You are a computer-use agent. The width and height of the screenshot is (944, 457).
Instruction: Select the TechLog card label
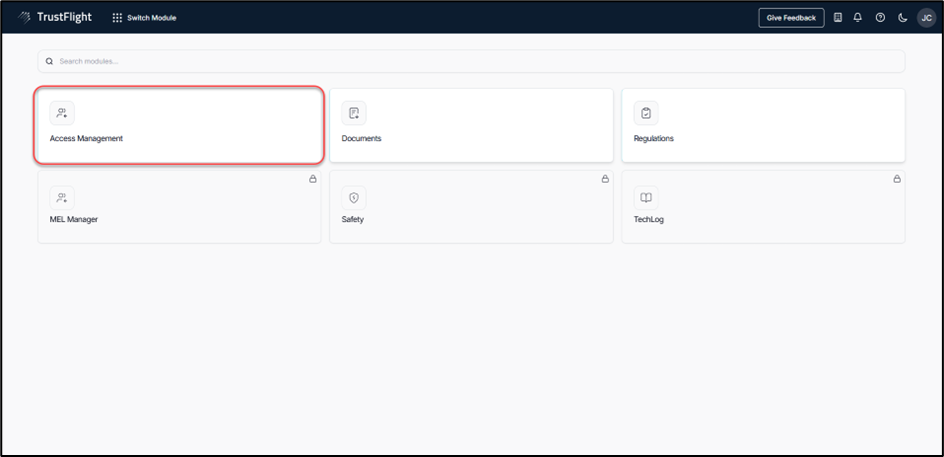tap(648, 220)
